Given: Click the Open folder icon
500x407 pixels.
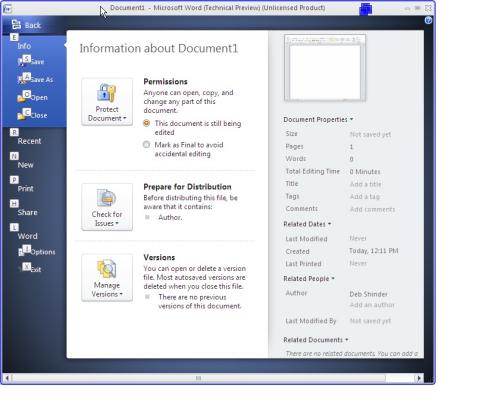Looking at the screenshot, I should click(21, 97).
